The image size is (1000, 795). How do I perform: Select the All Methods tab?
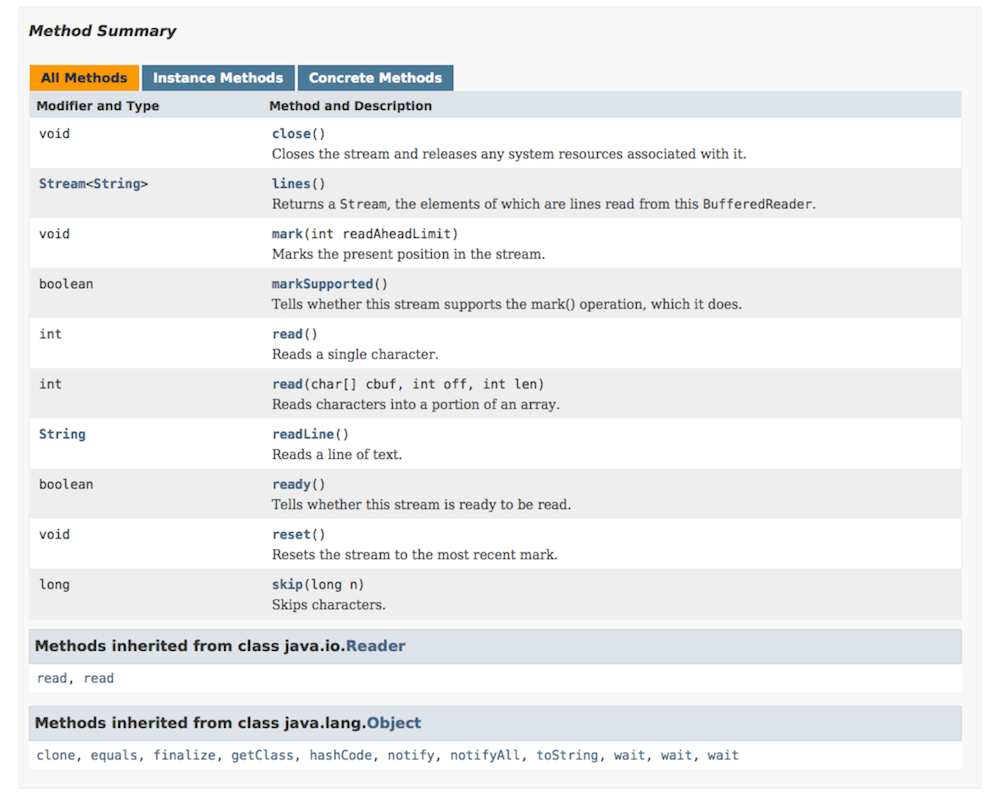[84, 77]
